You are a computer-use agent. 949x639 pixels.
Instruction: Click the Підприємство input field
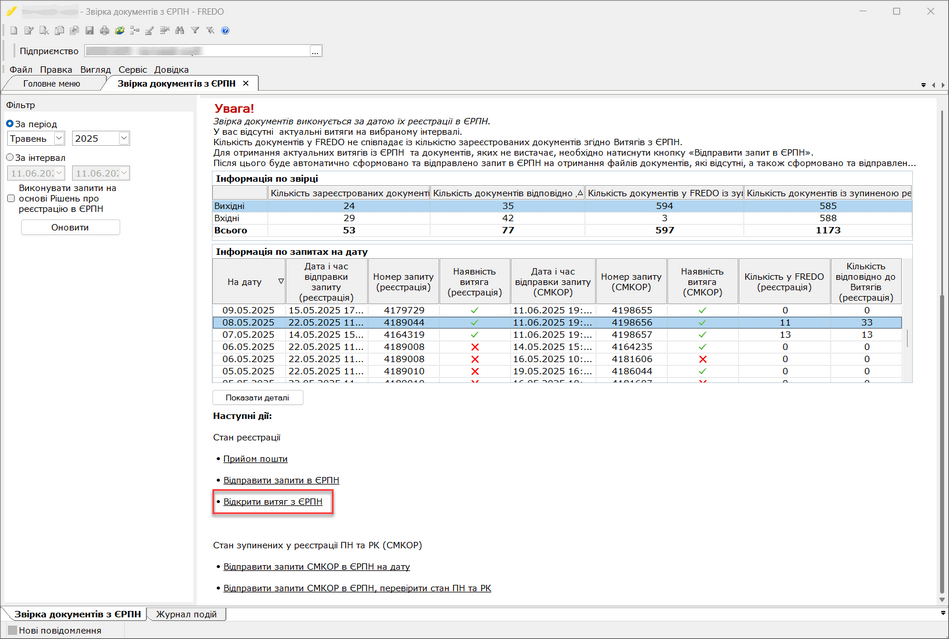coord(197,51)
